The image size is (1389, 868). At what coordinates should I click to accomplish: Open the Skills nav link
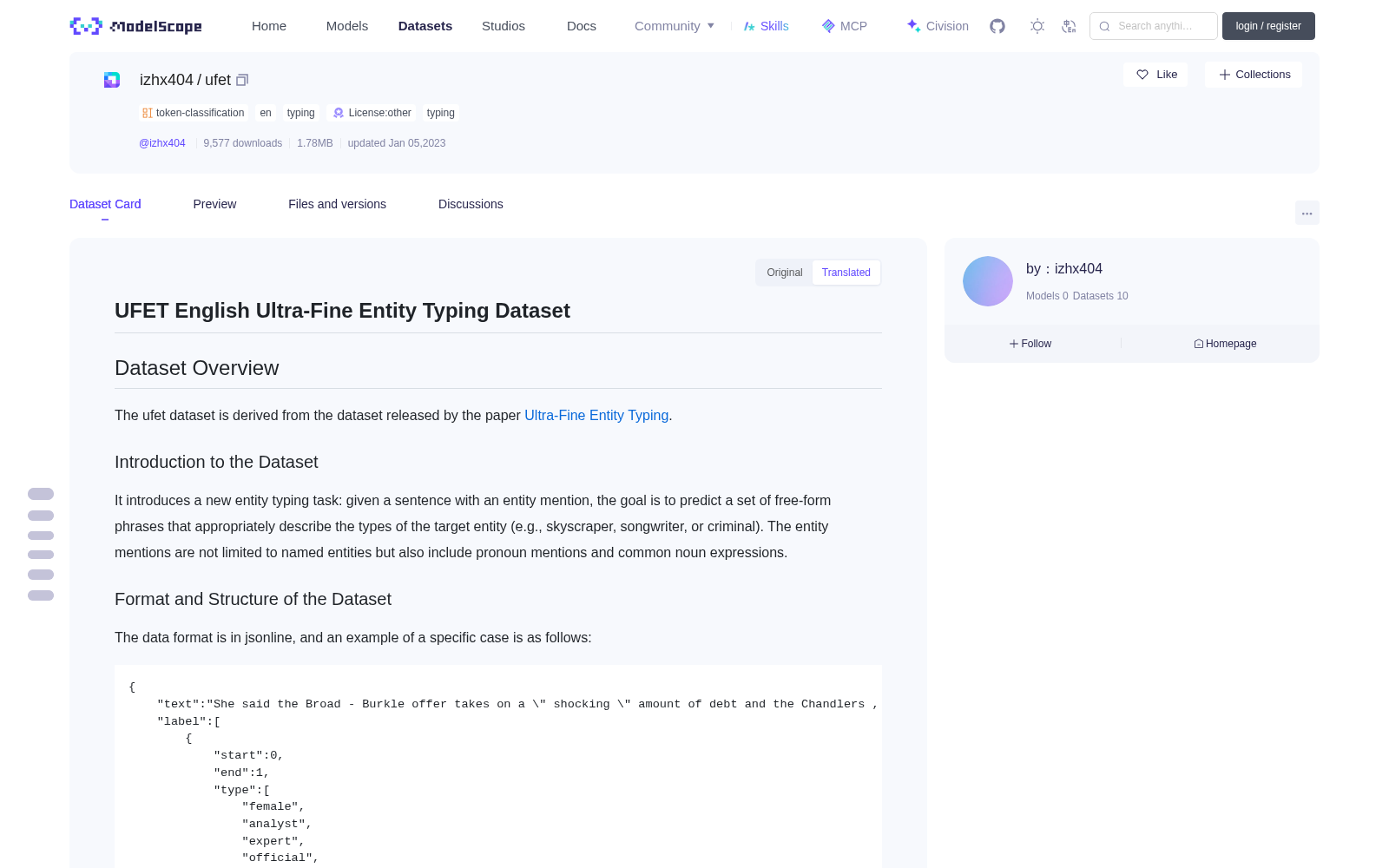(x=767, y=26)
